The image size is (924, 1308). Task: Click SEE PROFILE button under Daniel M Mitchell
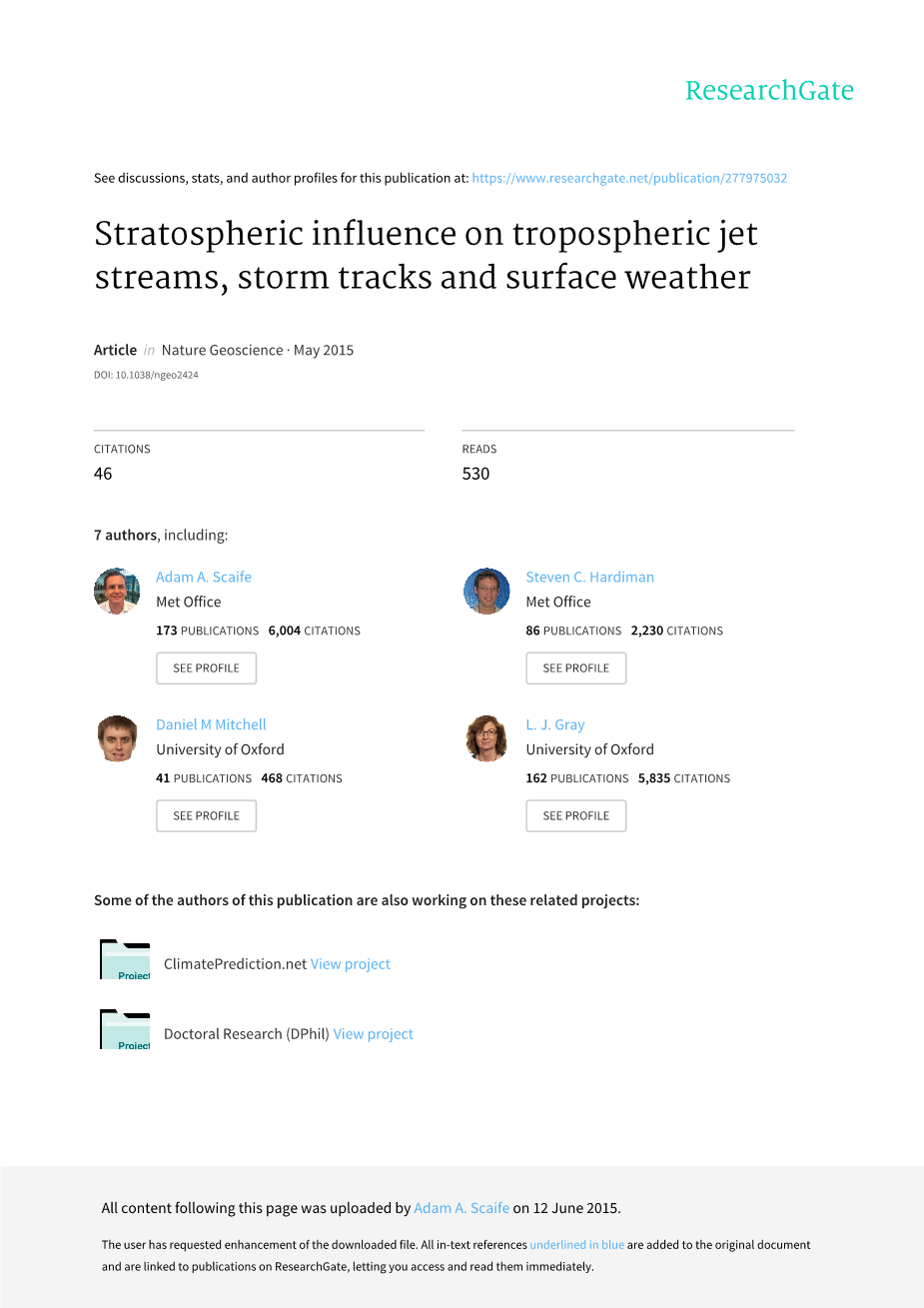click(x=206, y=816)
